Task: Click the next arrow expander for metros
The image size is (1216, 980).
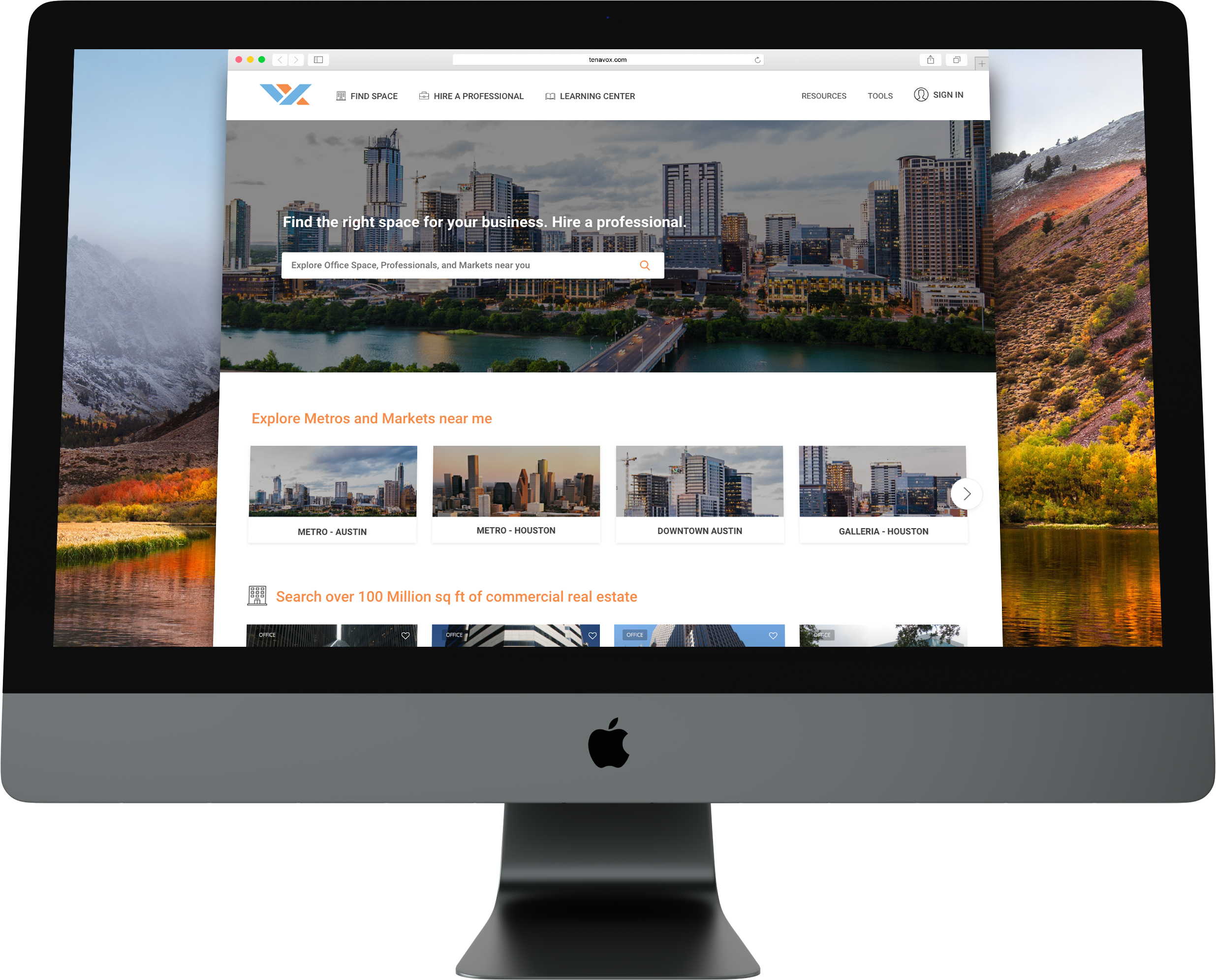Action: [x=965, y=493]
